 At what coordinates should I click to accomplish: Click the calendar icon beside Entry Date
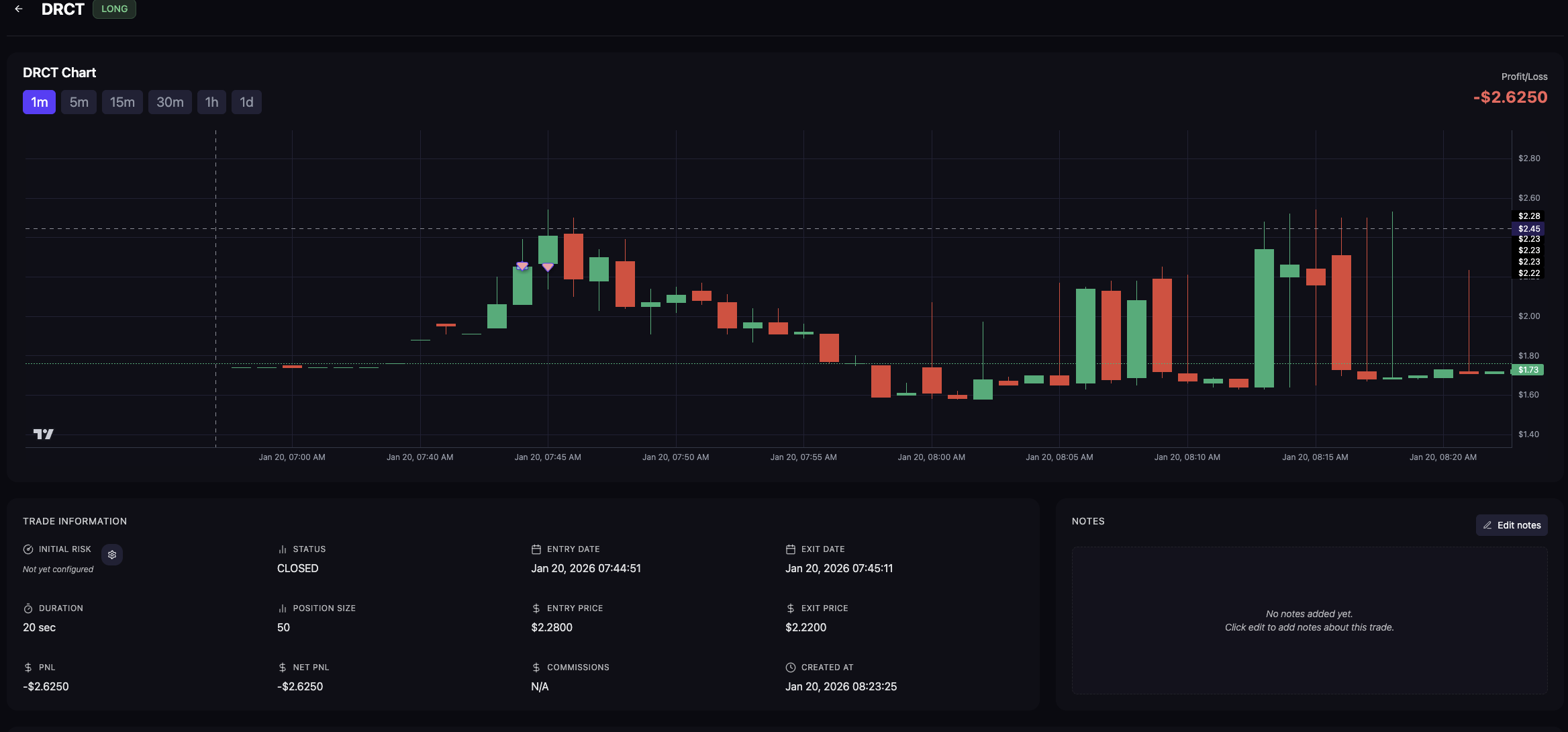tap(536, 549)
